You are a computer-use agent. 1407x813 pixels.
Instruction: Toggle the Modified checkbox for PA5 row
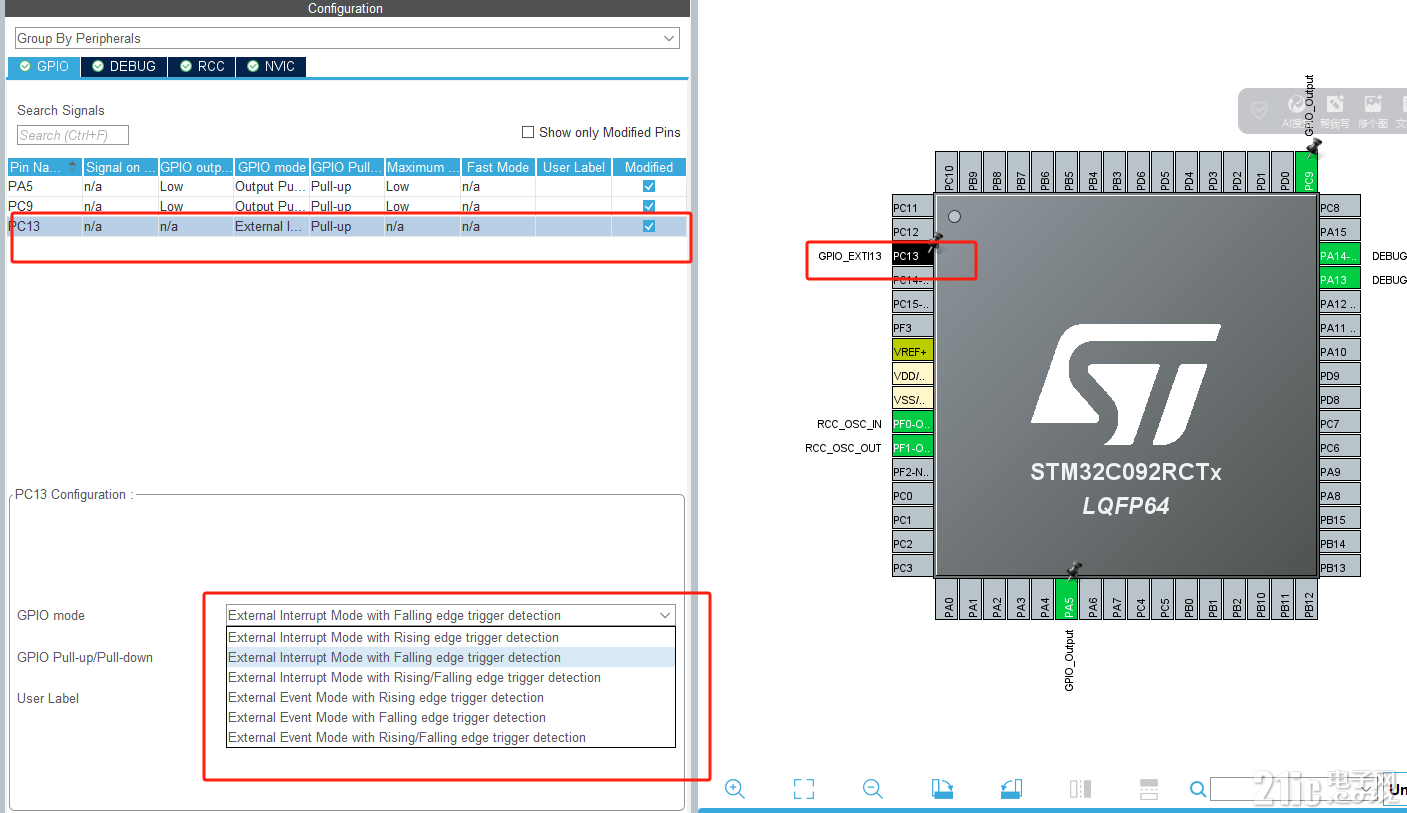pyautogui.click(x=649, y=186)
